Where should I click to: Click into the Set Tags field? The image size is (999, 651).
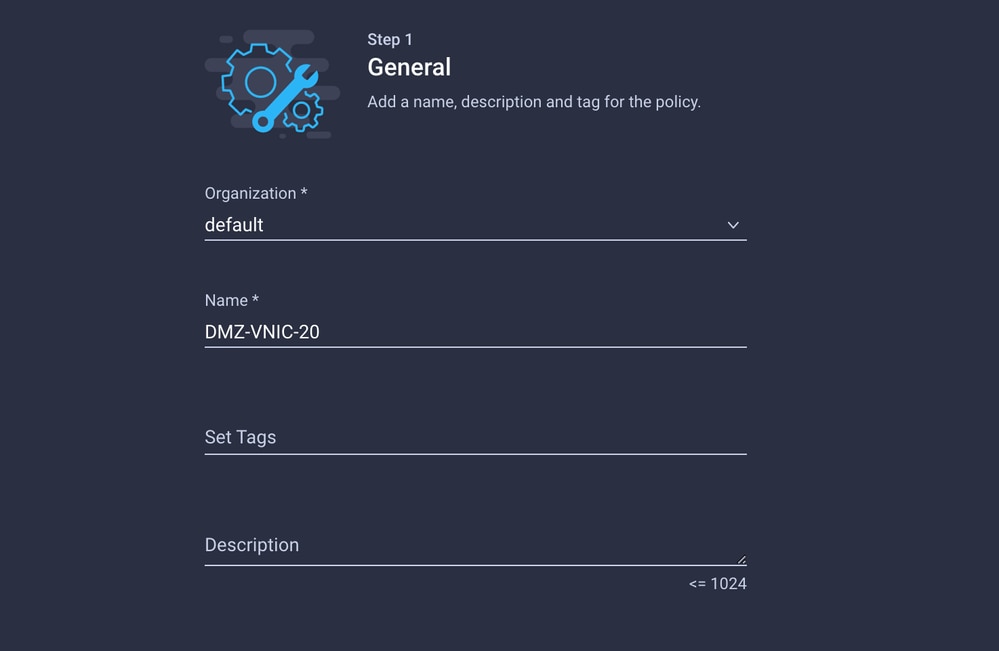pyautogui.click(x=475, y=438)
